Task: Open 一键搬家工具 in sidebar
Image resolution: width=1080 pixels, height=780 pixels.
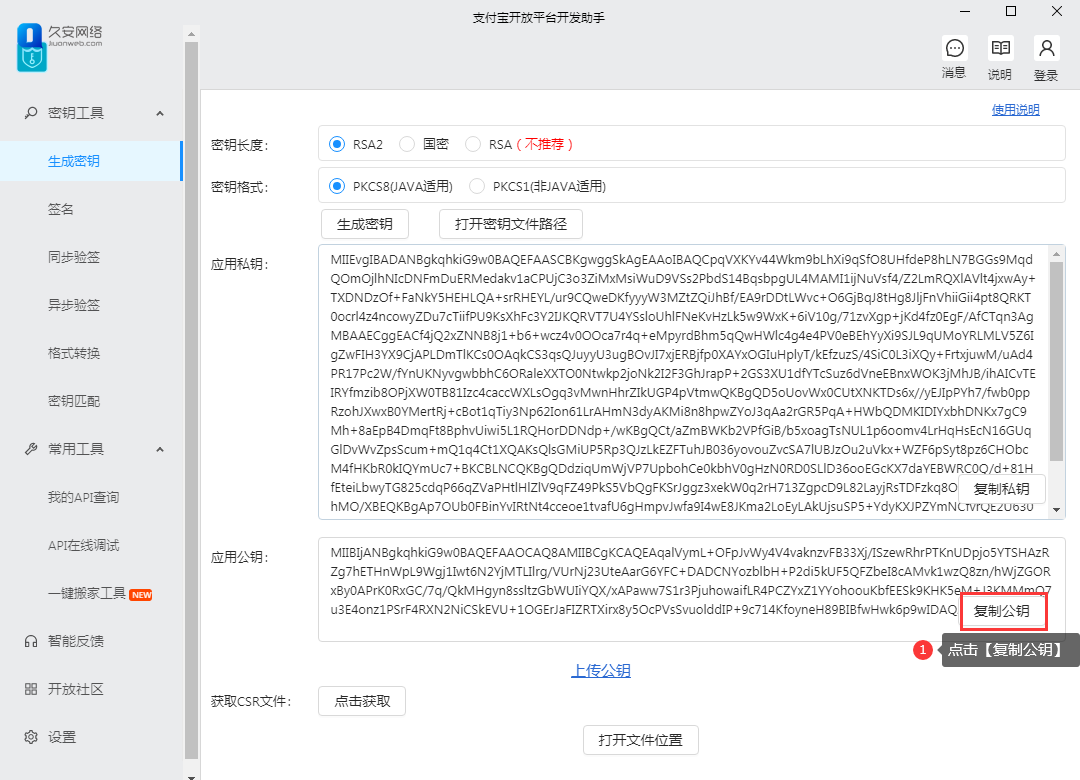Action: [87, 593]
